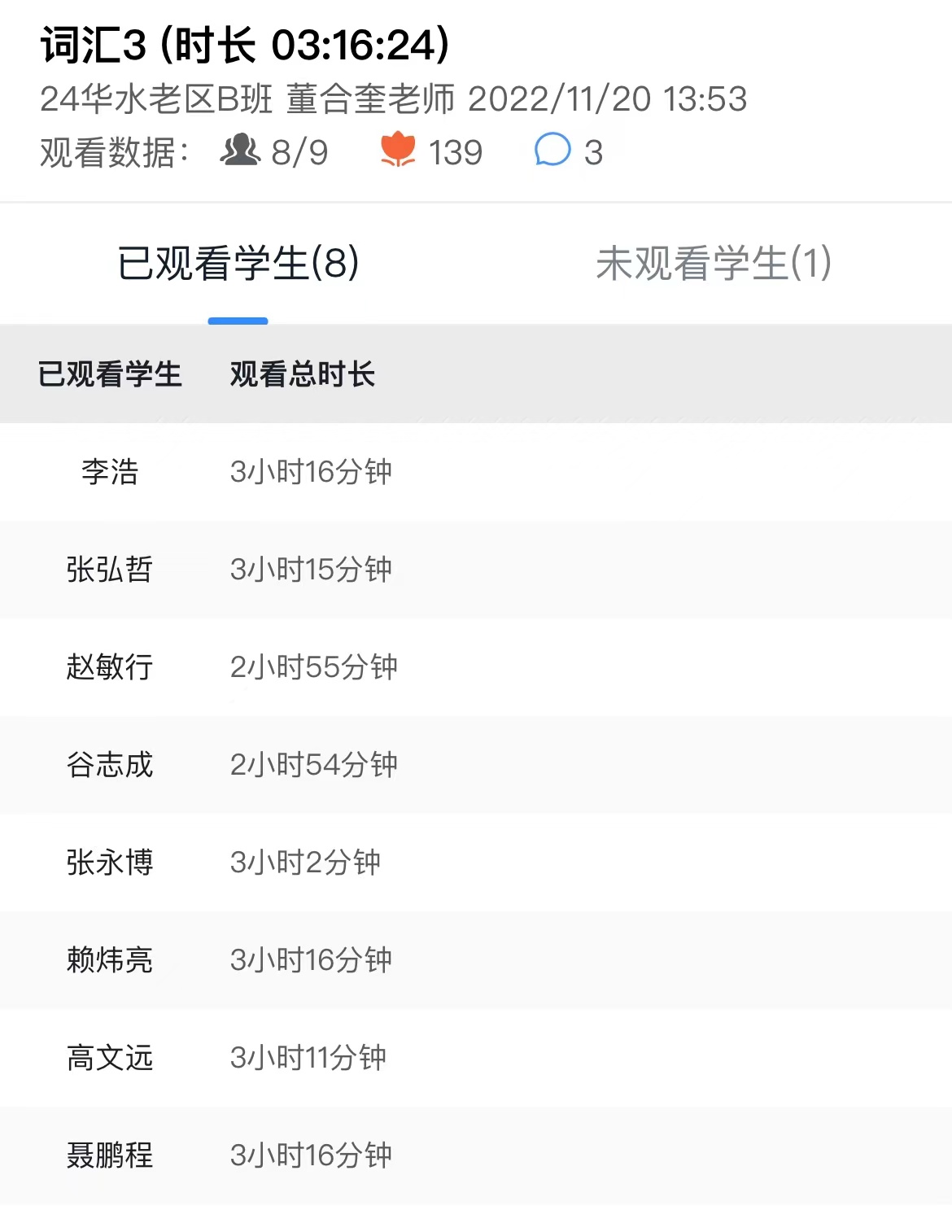Viewport: 952px width, 1232px height.
Task: Click the blue comment bubble icon
Action: [552, 150]
